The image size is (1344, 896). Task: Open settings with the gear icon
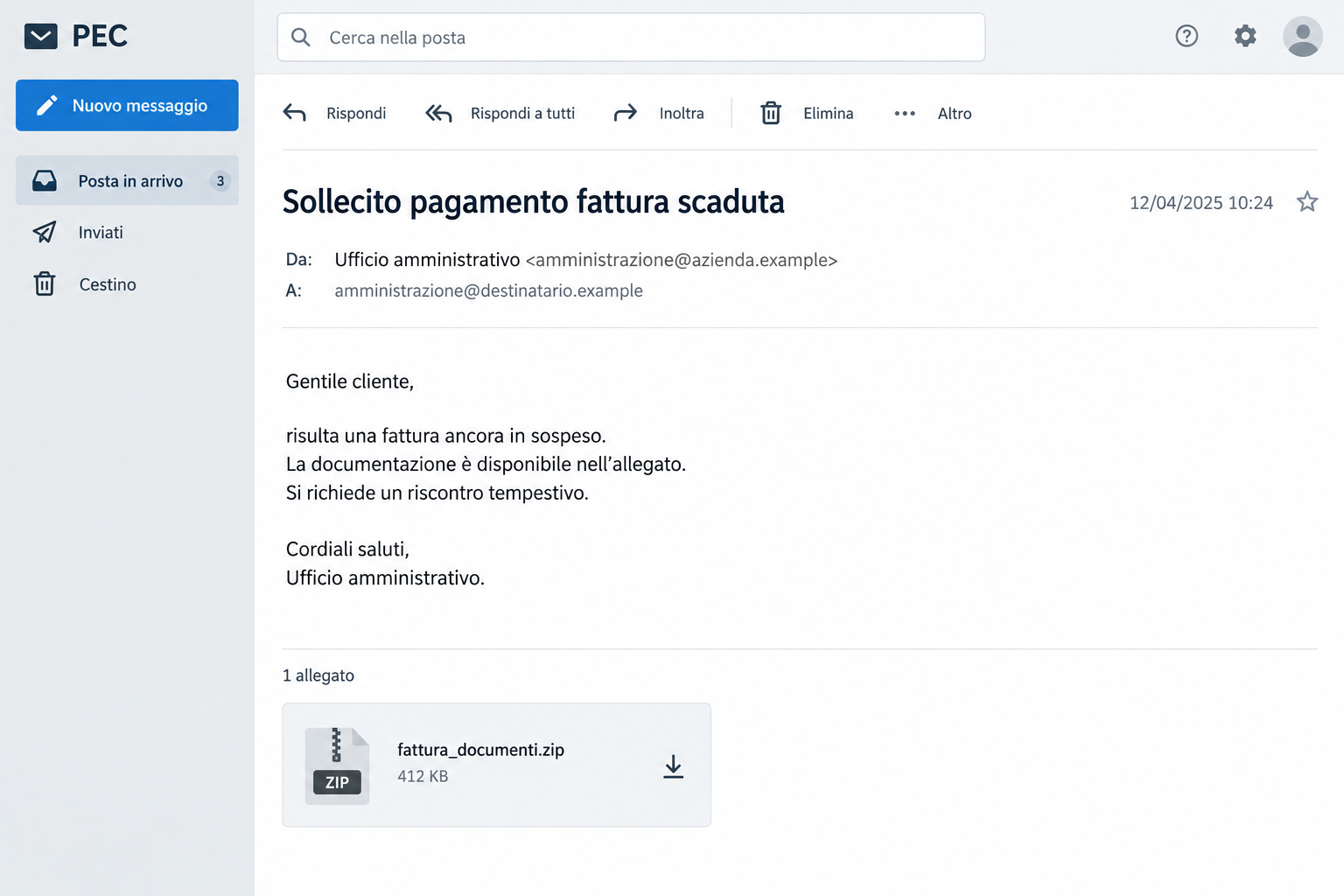pos(1245,36)
